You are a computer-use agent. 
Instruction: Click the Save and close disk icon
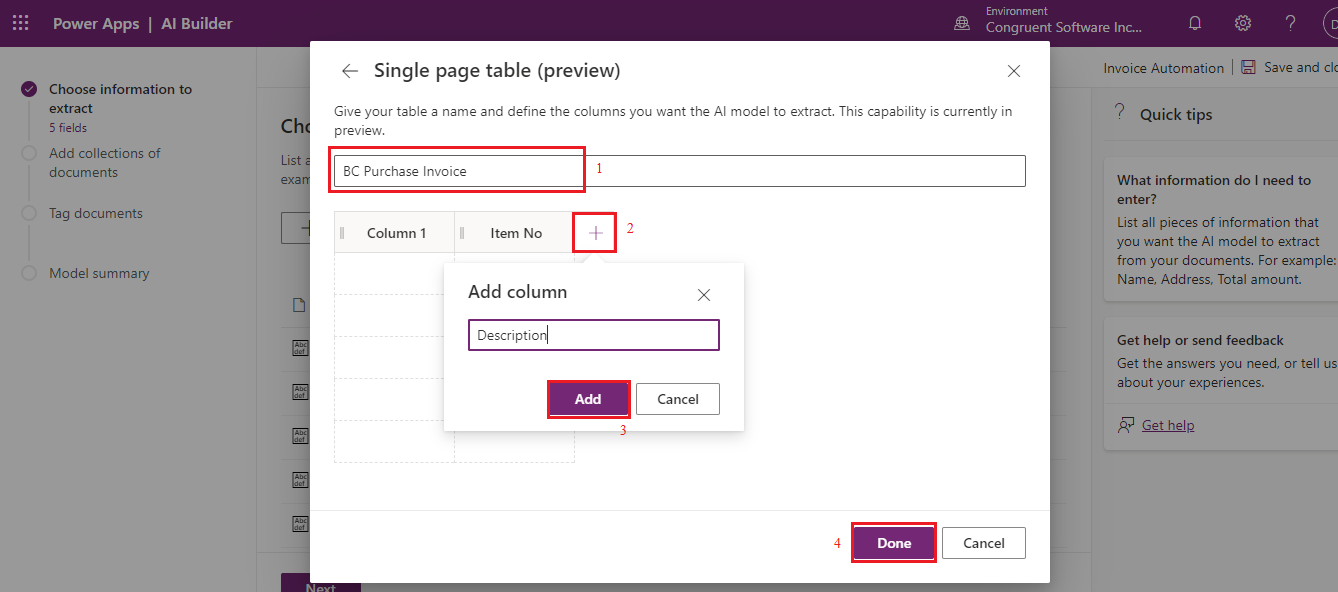pyautogui.click(x=1248, y=67)
